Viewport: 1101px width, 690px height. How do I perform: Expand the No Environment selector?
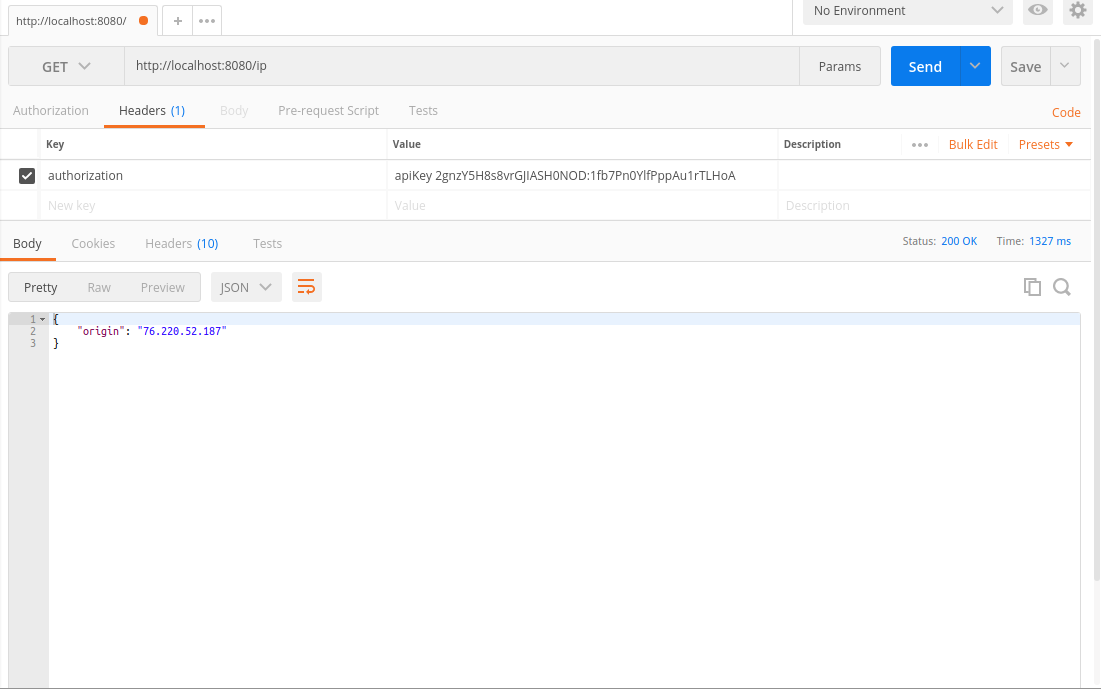(x=907, y=11)
